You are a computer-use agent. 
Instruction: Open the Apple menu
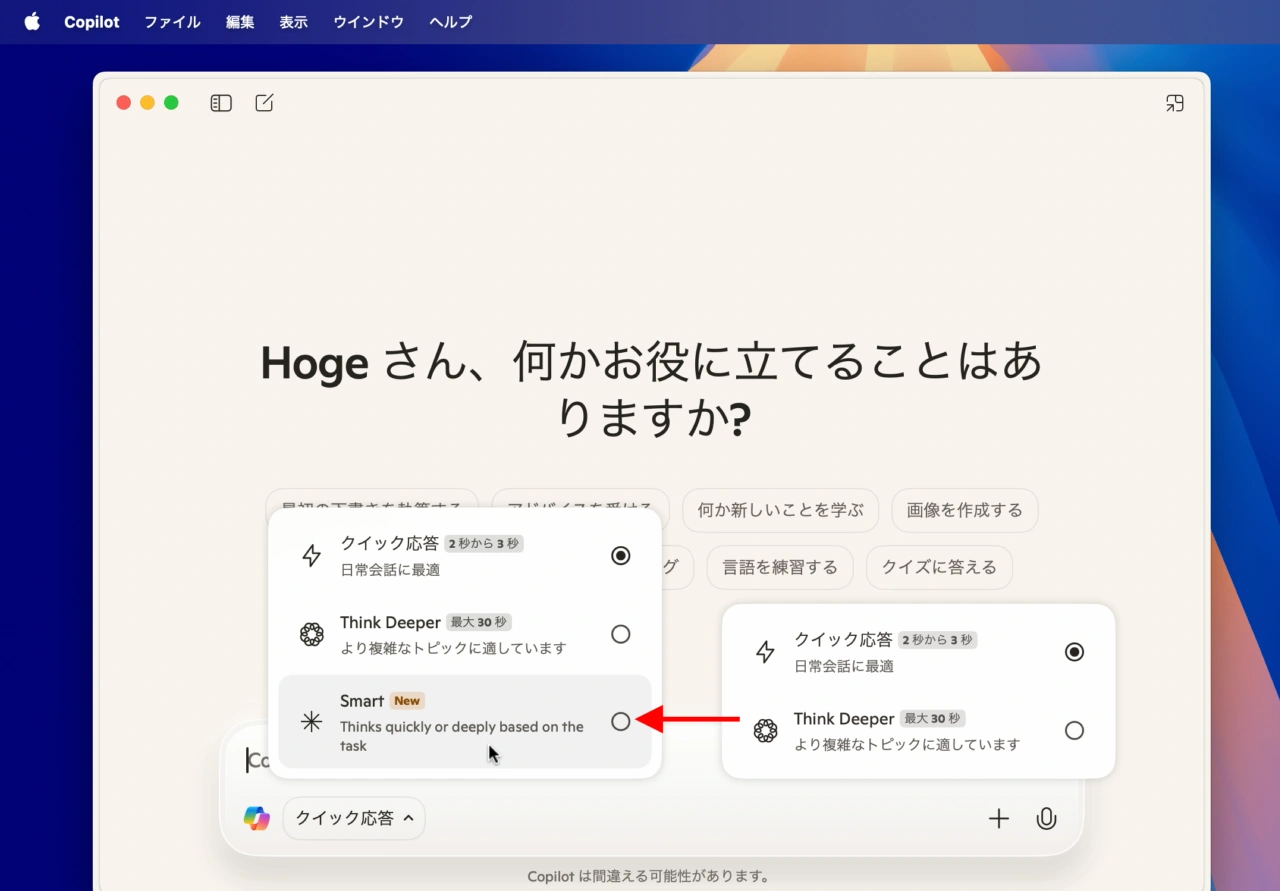click(31, 21)
